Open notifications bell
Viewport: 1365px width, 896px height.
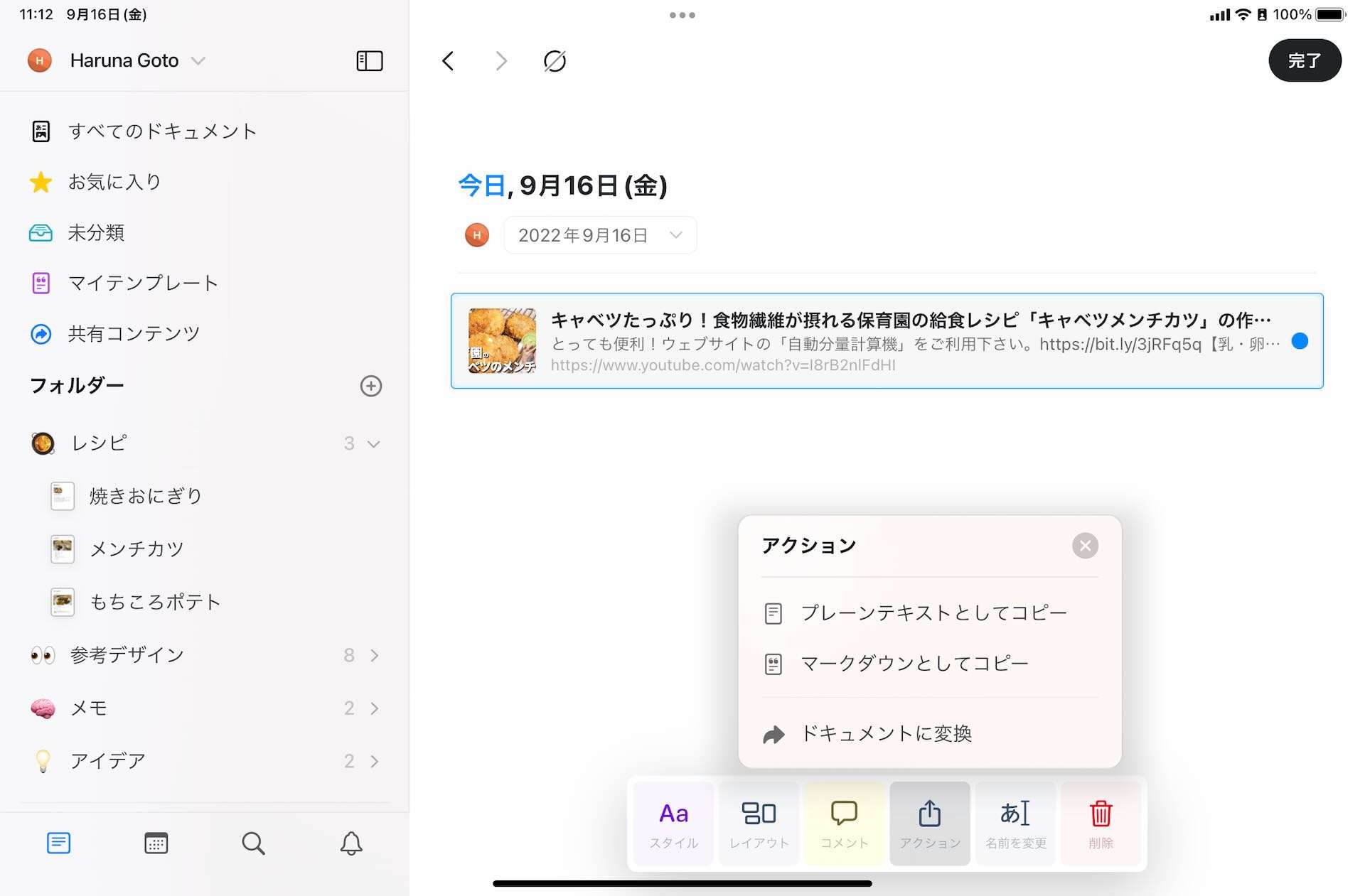pyautogui.click(x=351, y=843)
